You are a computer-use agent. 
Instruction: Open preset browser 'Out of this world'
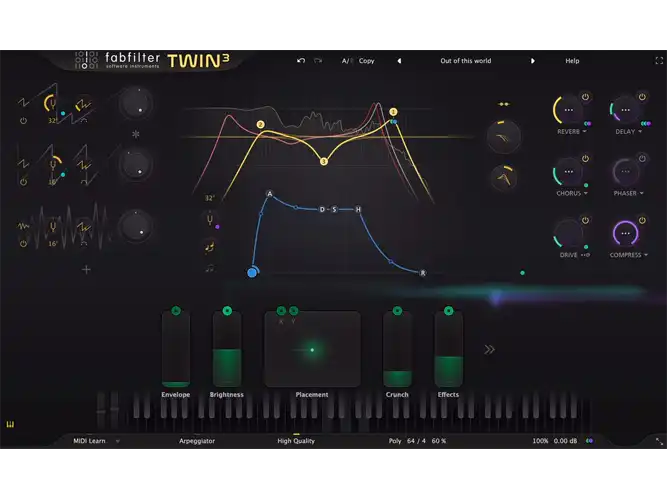[465, 61]
